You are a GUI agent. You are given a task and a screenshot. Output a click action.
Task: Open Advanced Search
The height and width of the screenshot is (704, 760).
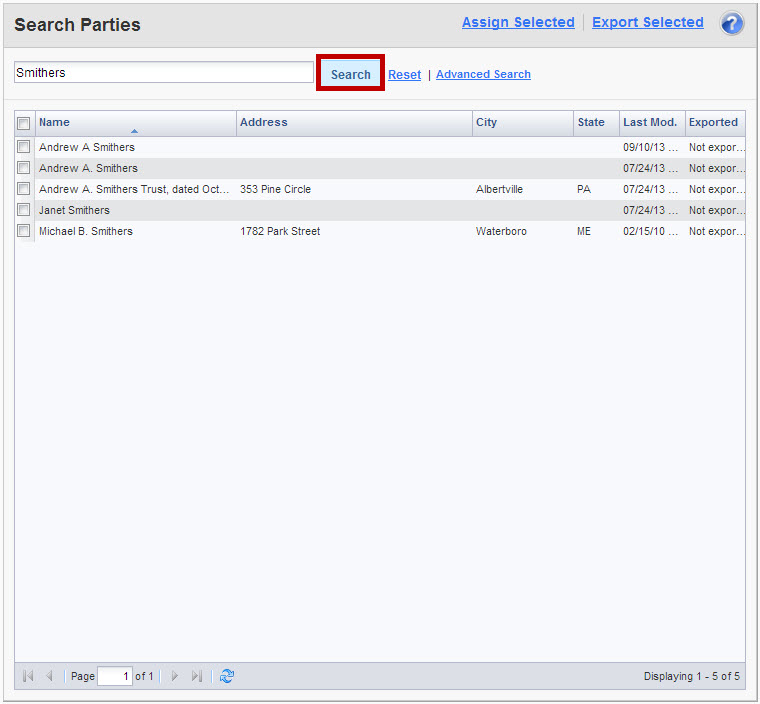pos(483,74)
